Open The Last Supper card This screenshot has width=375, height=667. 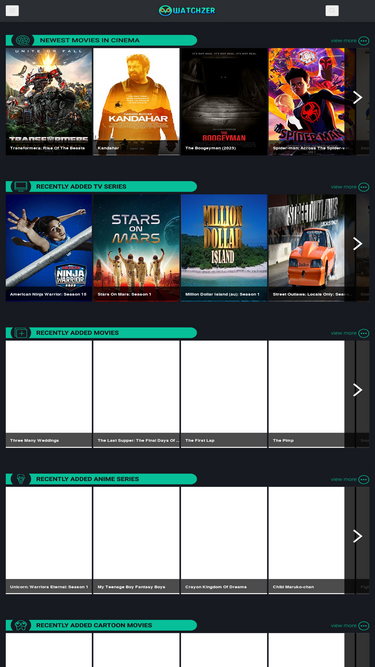[136, 394]
